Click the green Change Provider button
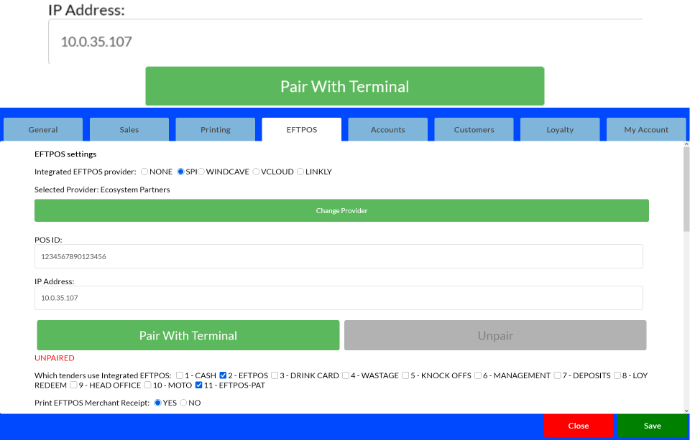Image resolution: width=690 pixels, height=440 pixels. 342,211
